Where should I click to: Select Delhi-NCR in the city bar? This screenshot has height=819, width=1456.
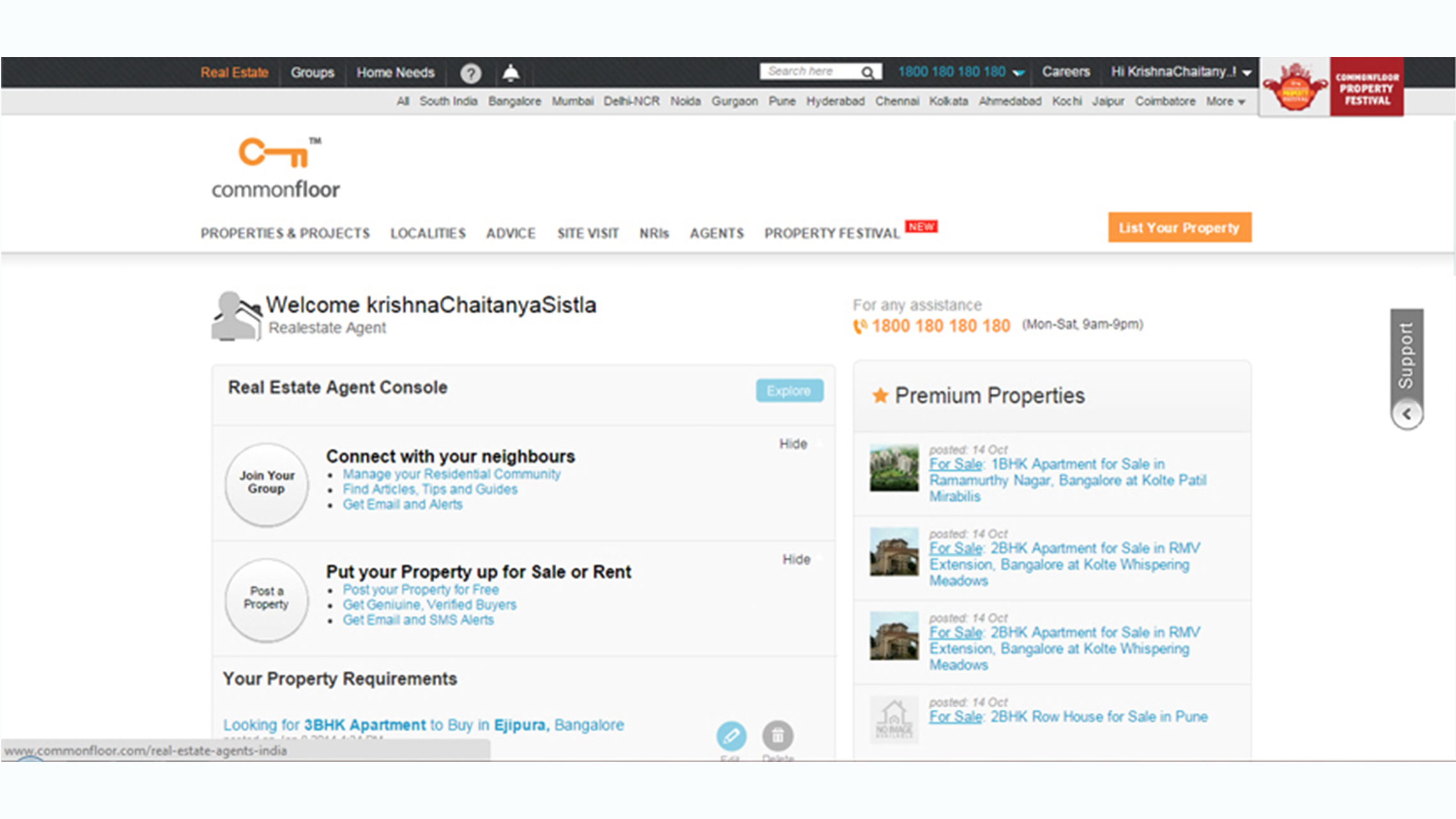click(x=632, y=101)
